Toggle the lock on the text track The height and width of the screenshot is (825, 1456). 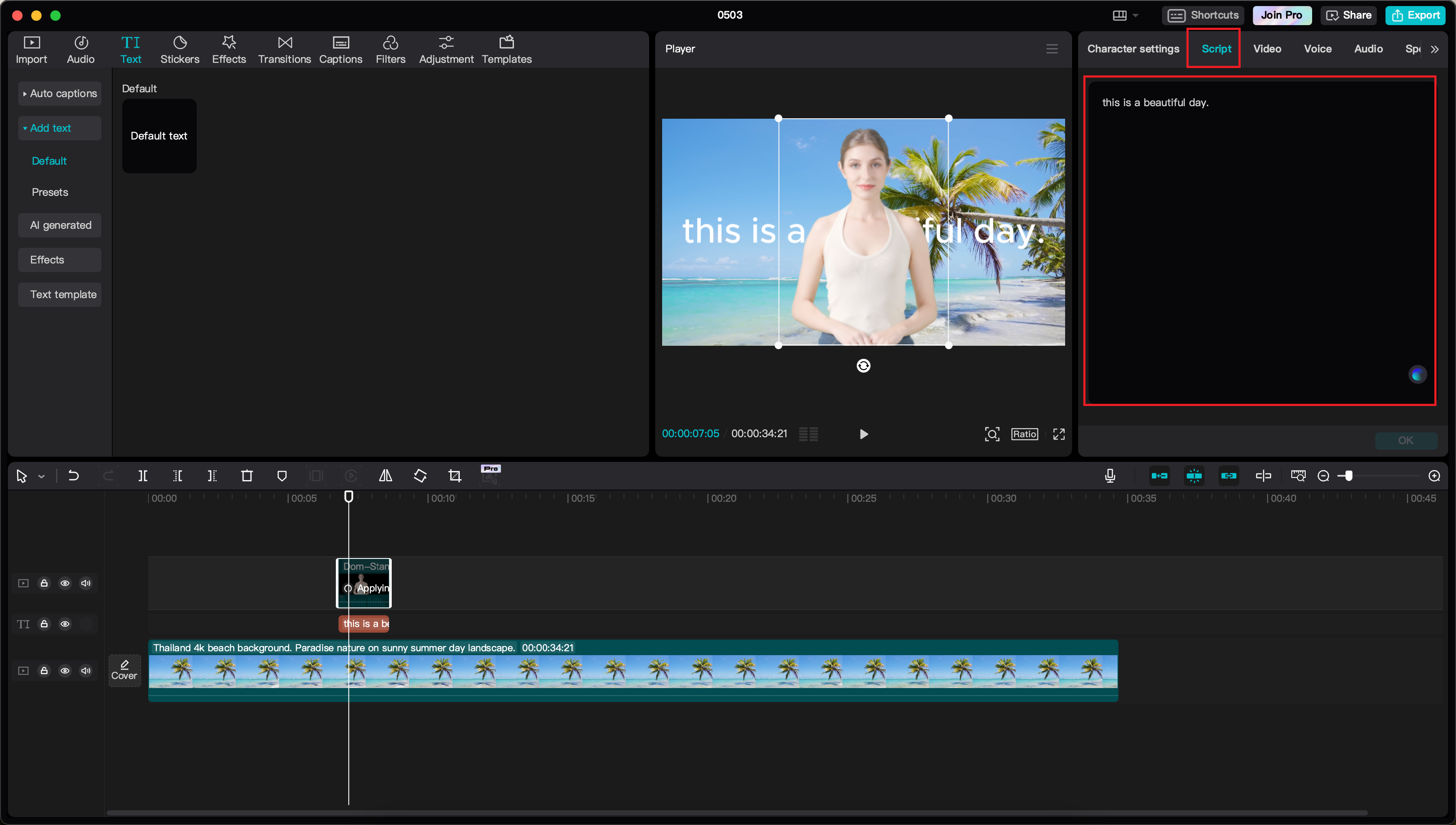[x=44, y=623]
